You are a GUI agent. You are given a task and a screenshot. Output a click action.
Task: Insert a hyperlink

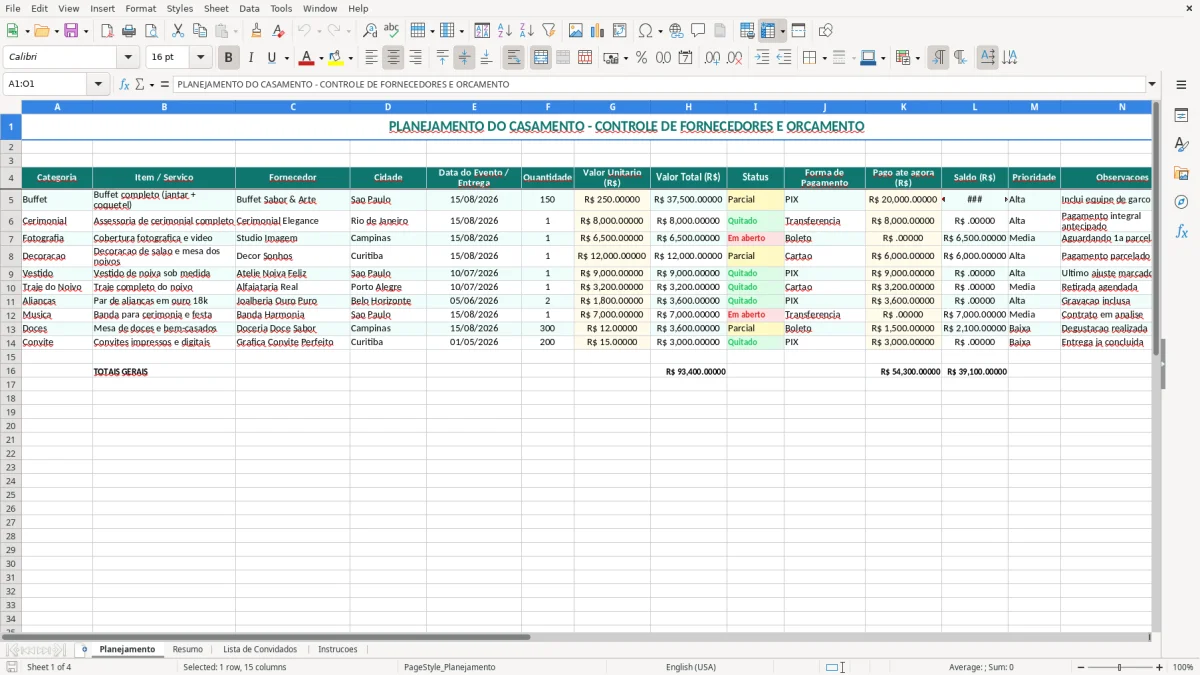(676, 31)
